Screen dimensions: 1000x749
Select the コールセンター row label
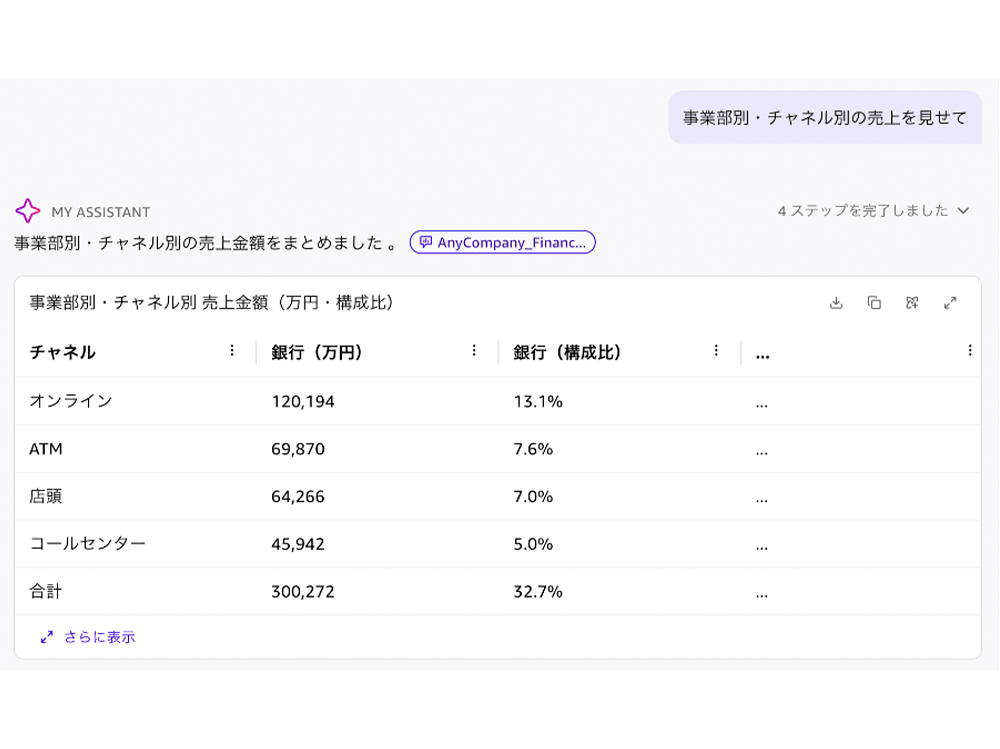click(88, 544)
